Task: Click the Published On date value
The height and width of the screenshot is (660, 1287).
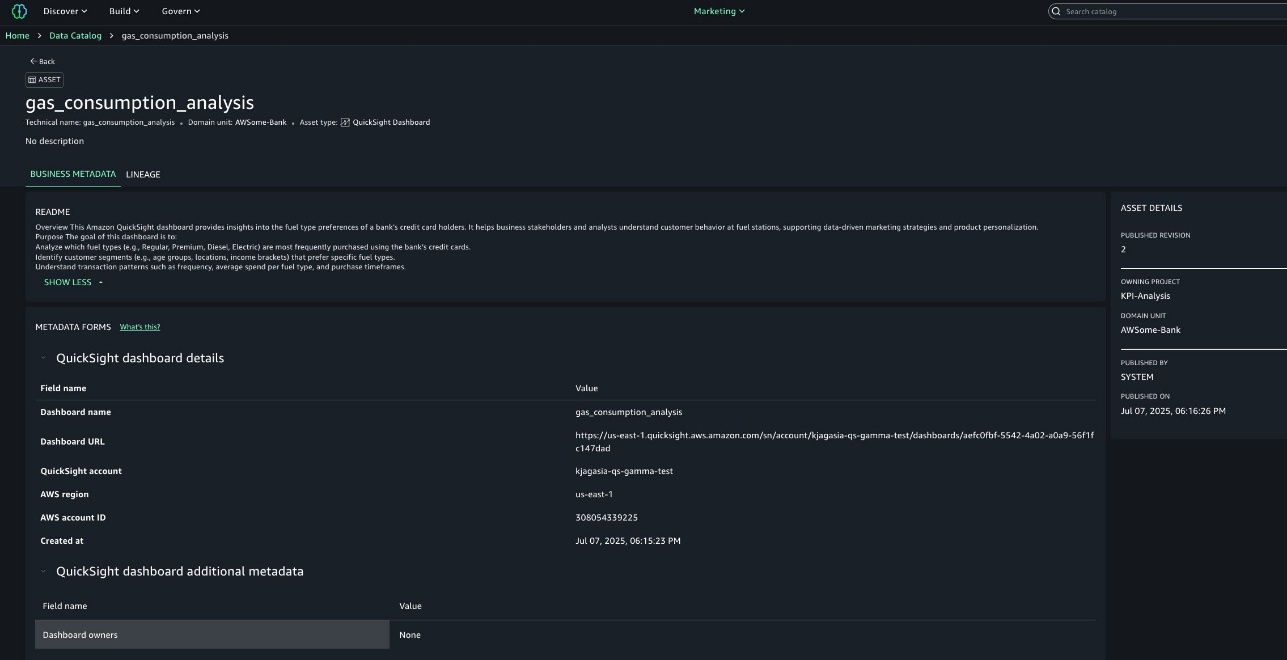Action: (1173, 411)
